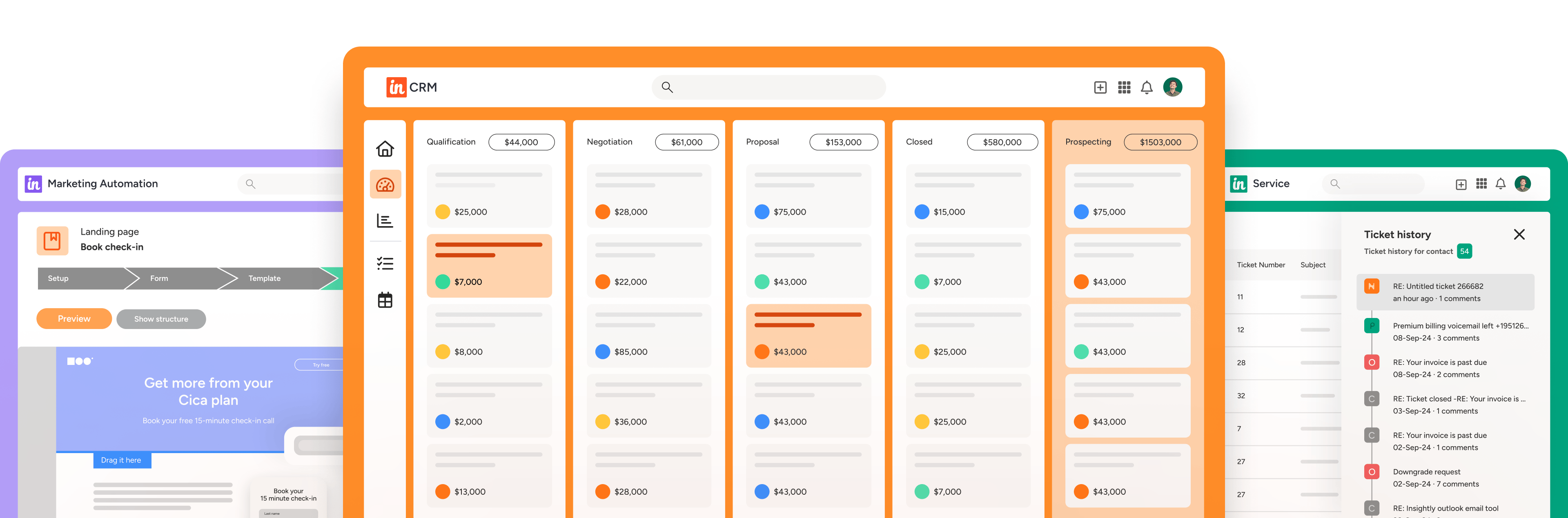Click the quick-add plus icon in Service
Viewport: 1568px width, 518px height.
1461,183
